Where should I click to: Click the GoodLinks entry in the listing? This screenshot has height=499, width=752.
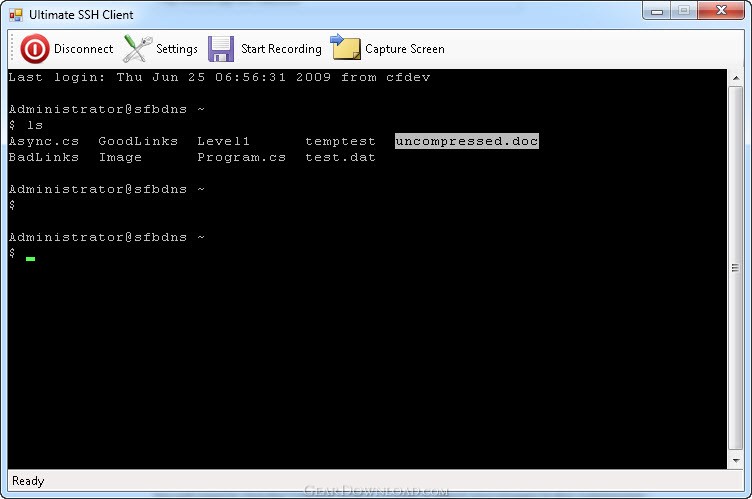click(x=138, y=141)
